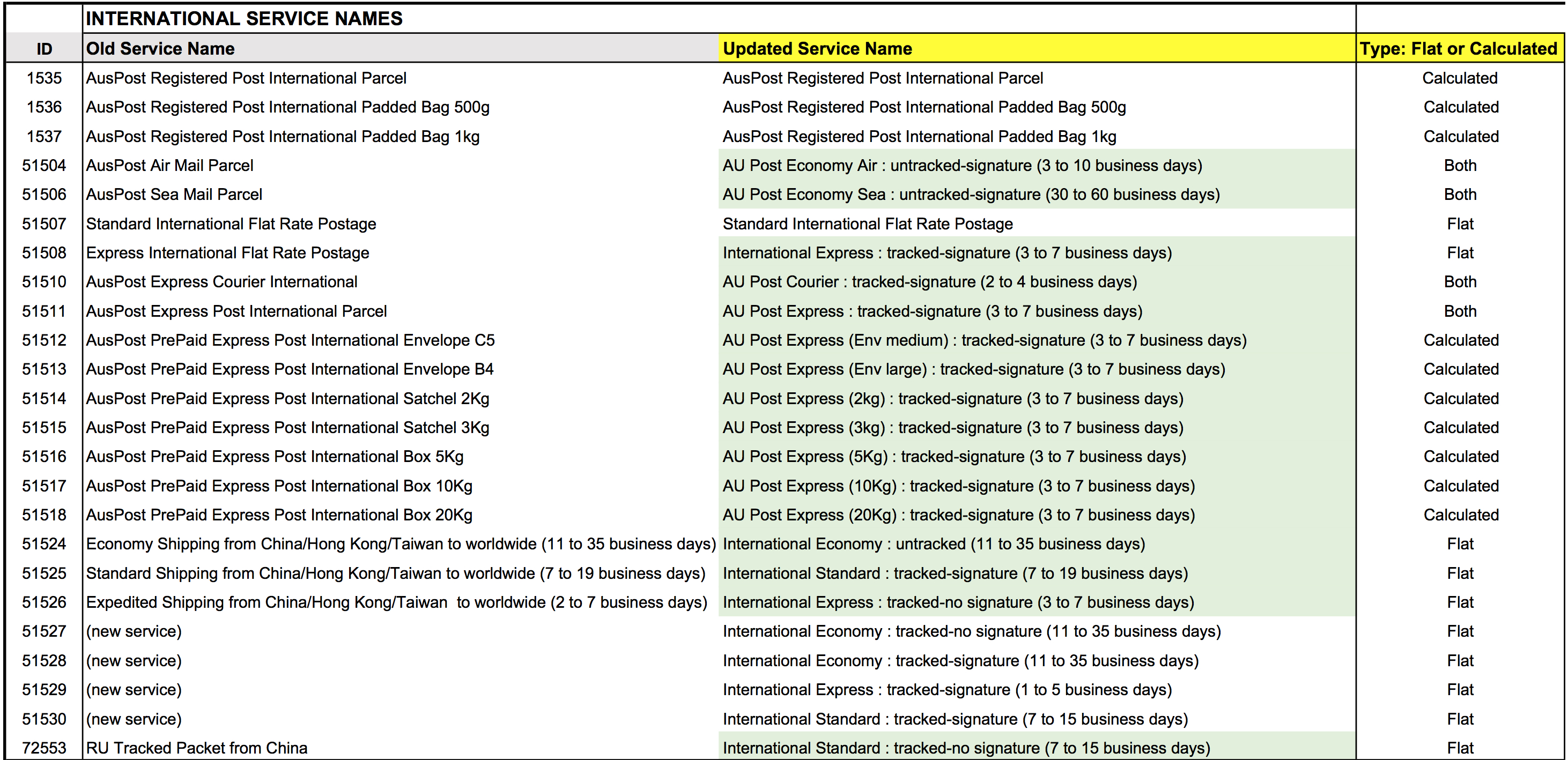Click old name 'AusPost Air Mail Parcel'
The image size is (1568, 760).
169,166
